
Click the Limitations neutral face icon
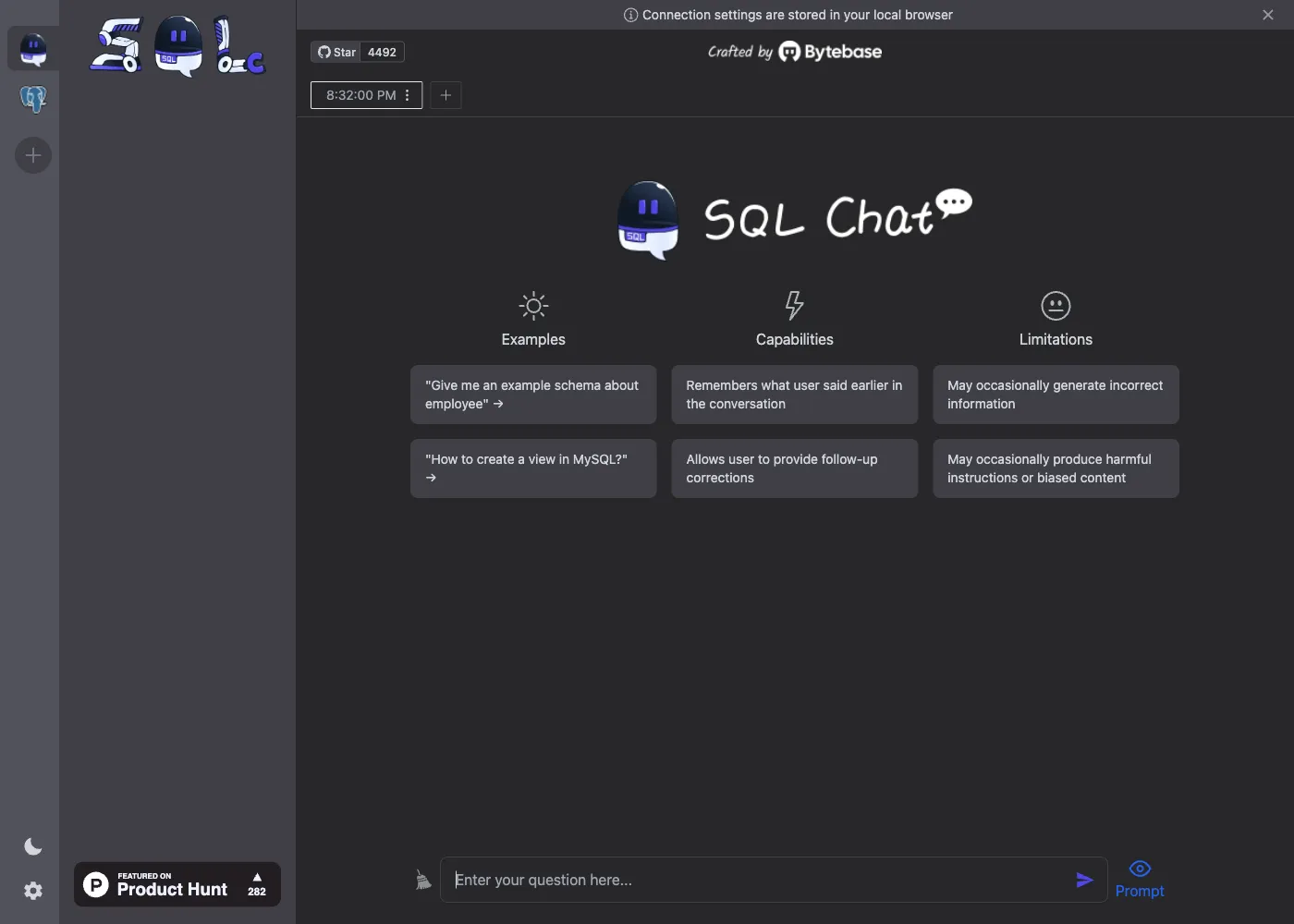pos(1056,306)
